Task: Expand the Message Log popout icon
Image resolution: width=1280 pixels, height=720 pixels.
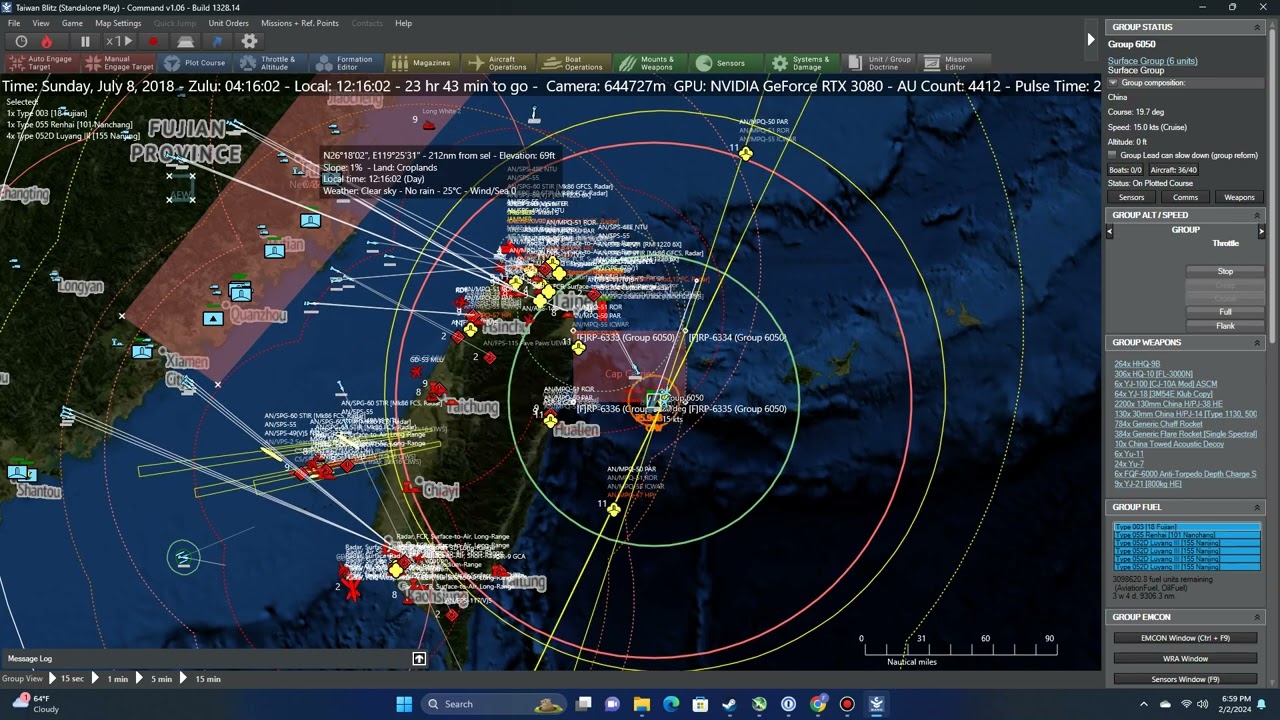Action: (419, 659)
